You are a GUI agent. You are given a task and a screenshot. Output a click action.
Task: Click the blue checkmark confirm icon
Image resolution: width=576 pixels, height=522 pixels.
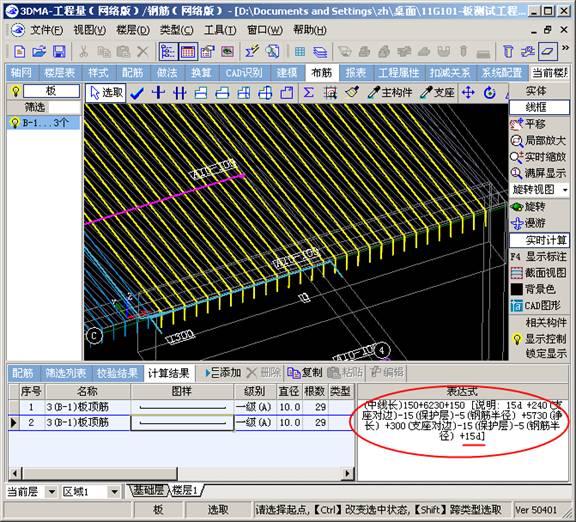click(137, 94)
